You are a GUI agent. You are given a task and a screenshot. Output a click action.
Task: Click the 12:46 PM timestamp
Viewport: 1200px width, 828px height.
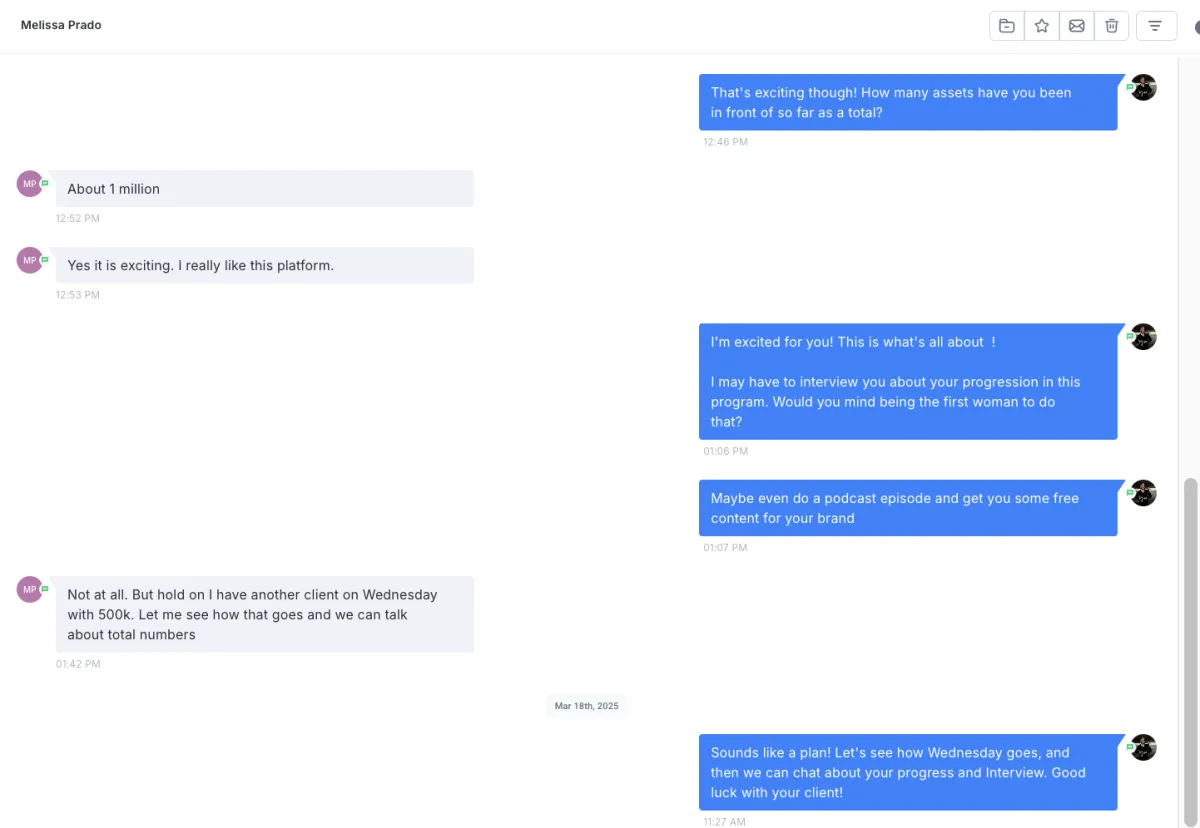(725, 142)
